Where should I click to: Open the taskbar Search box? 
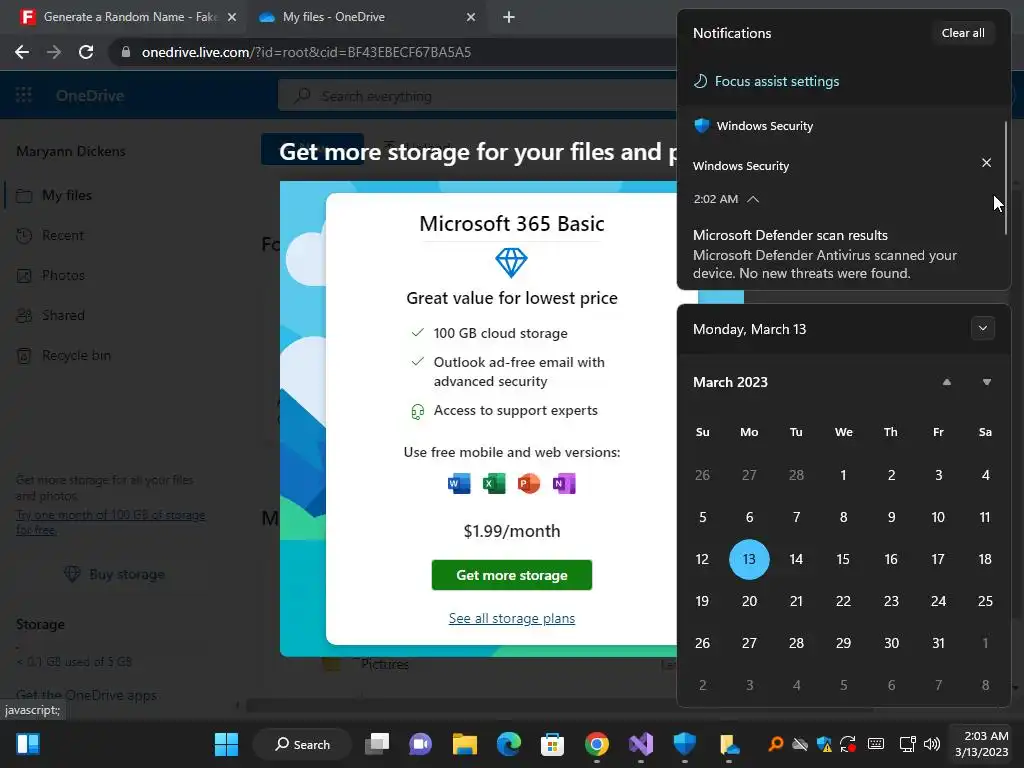point(302,744)
